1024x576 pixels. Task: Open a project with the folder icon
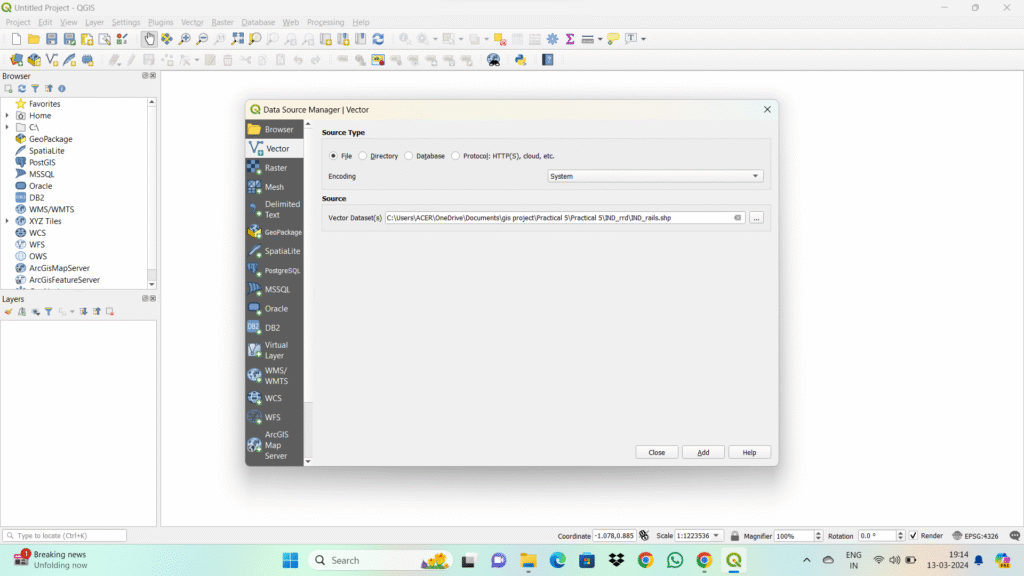(x=33, y=39)
